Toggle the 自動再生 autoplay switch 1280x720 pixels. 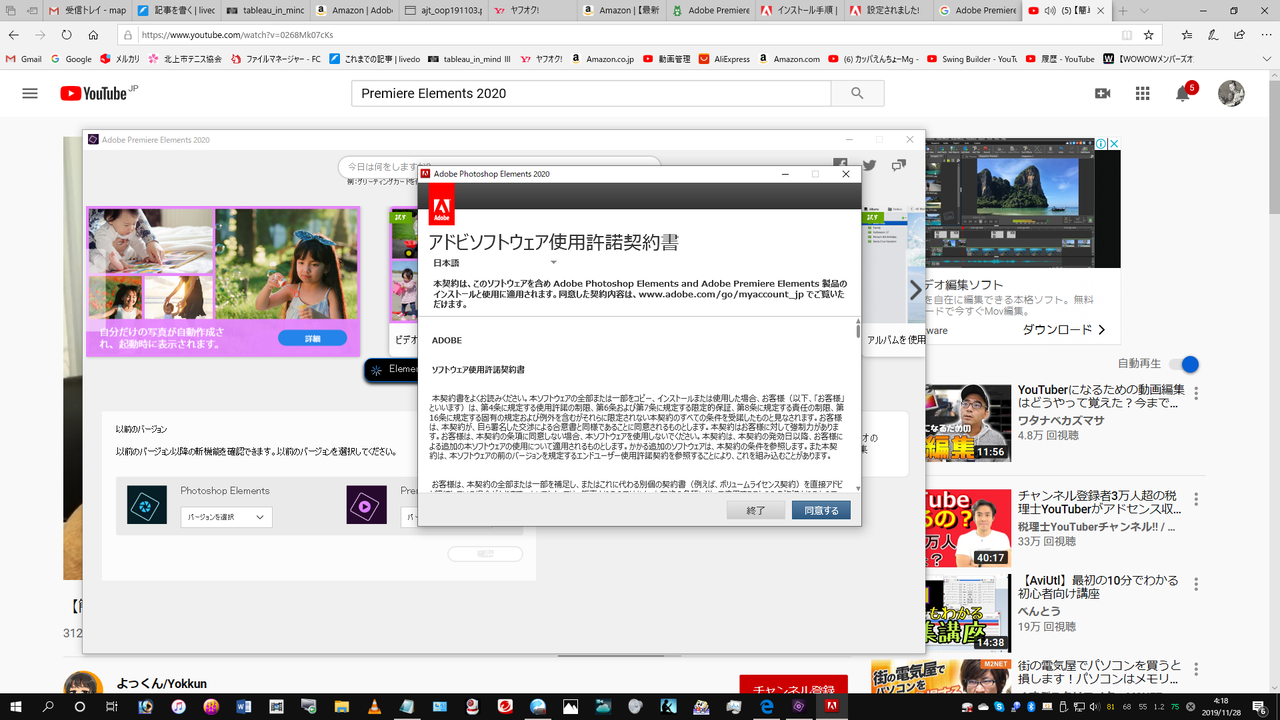pyautogui.click(x=1184, y=365)
